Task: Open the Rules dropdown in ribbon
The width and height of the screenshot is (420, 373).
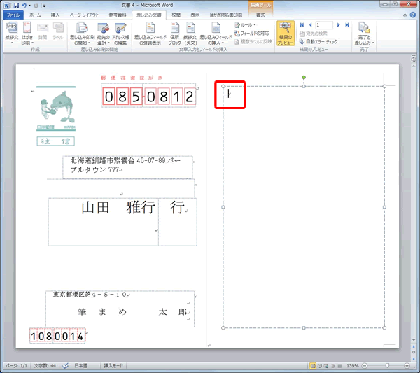Action: pyautogui.click(x=245, y=25)
